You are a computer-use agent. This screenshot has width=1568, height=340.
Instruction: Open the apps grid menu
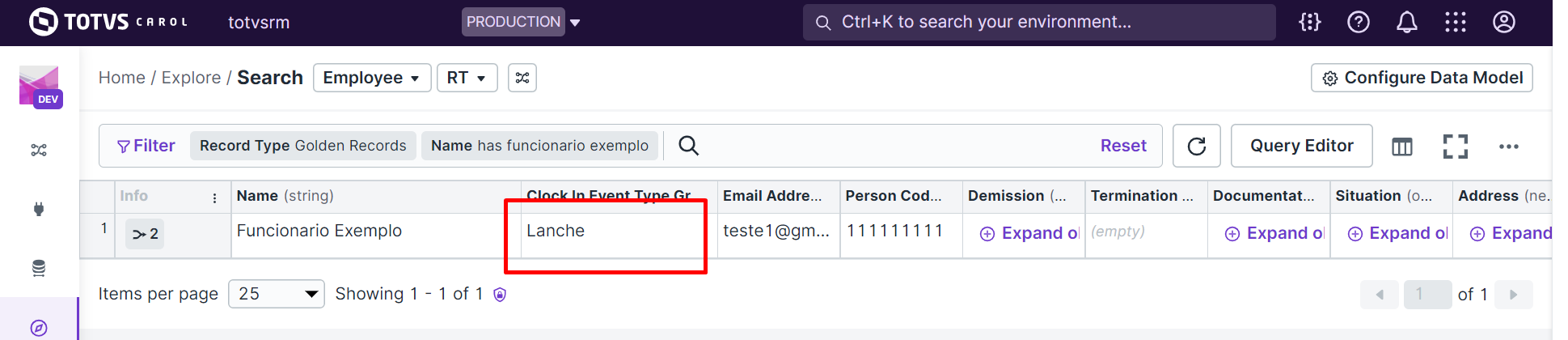[1456, 23]
